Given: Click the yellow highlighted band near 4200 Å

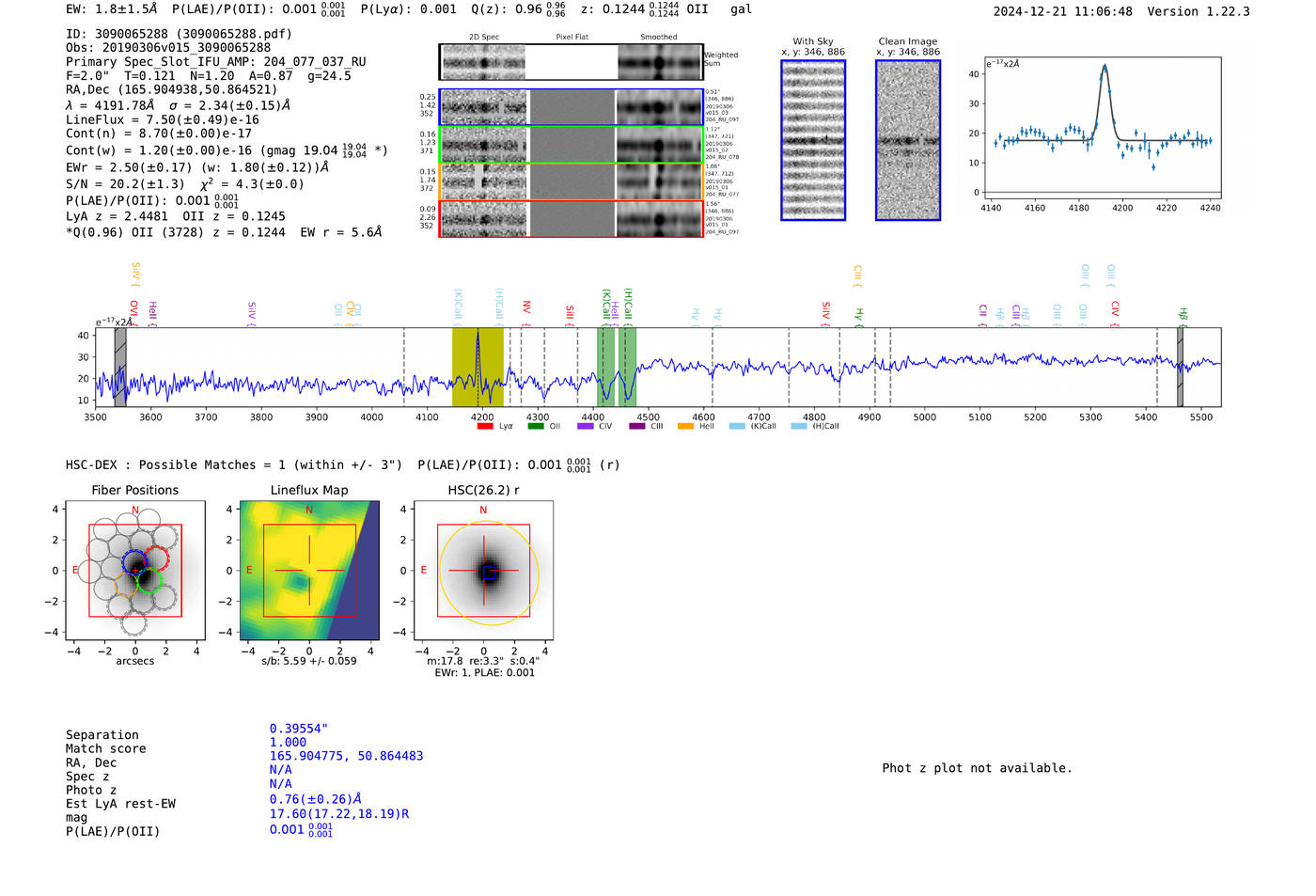Looking at the screenshot, I should coord(478,368).
